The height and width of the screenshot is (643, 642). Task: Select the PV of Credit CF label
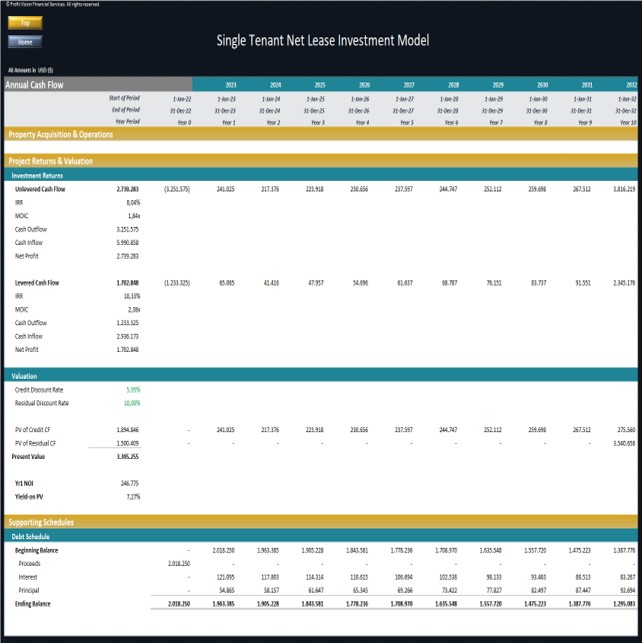tap(32, 430)
